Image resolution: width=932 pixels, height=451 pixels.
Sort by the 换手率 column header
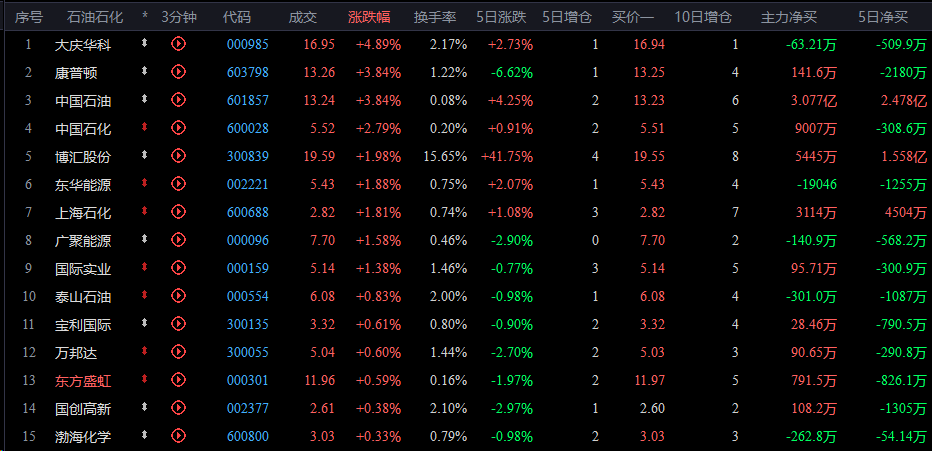click(x=435, y=17)
